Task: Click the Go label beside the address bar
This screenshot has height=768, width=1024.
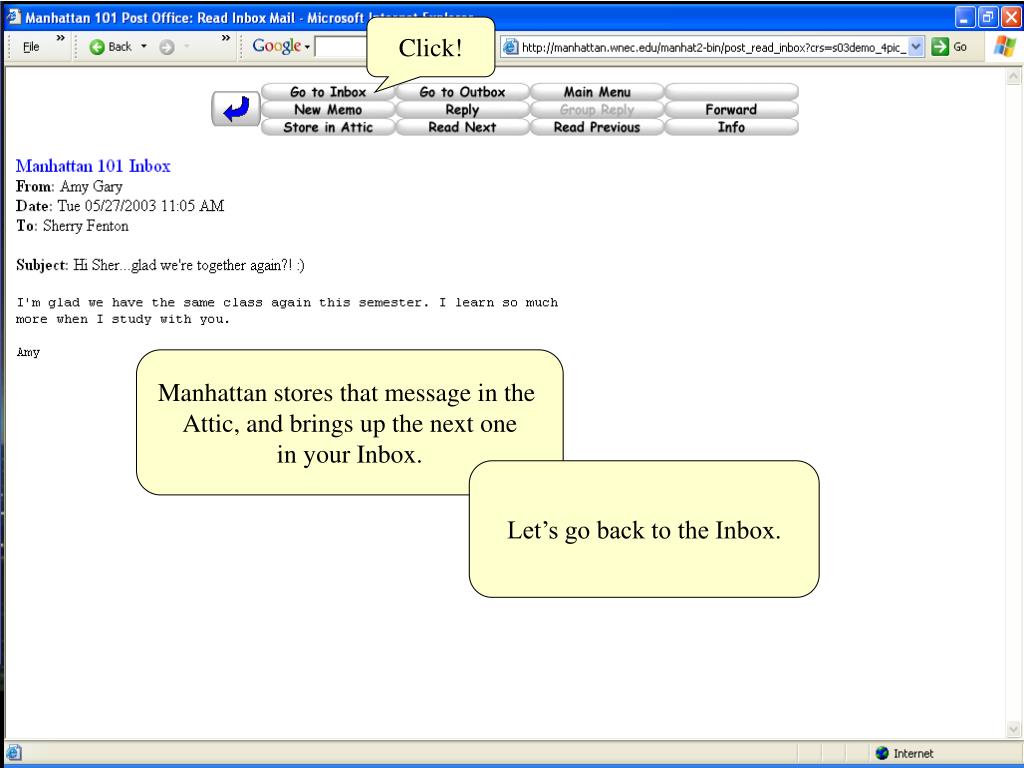Action: tap(959, 47)
